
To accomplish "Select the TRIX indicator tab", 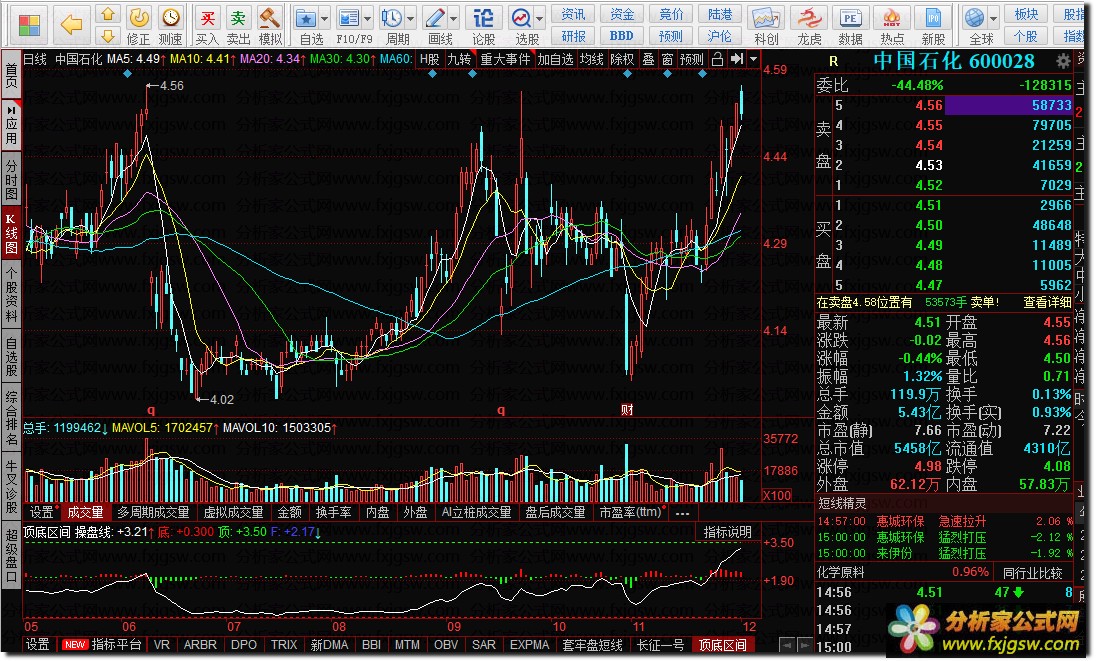I will (x=284, y=645).
